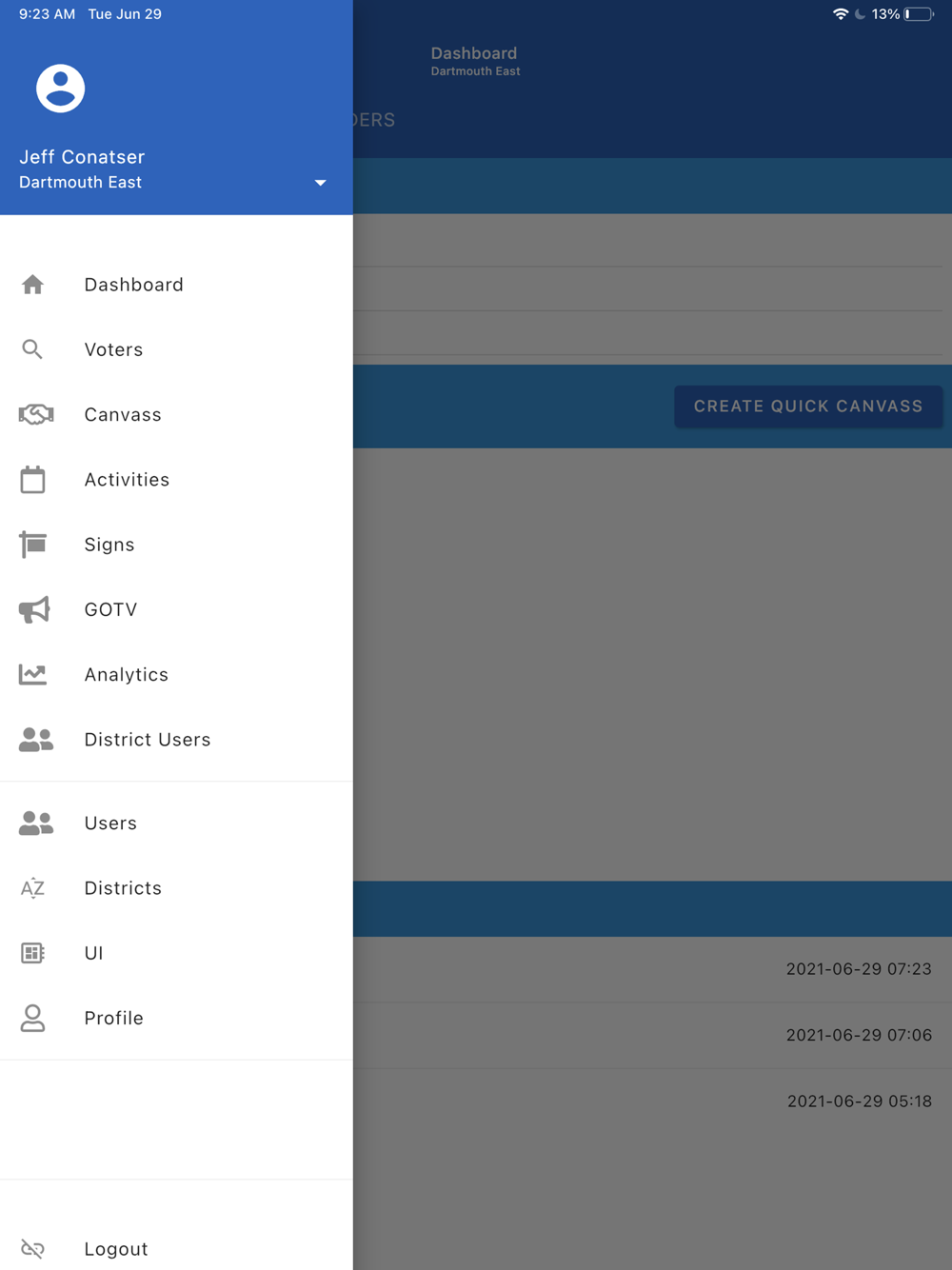Select the Users menu item
The height and width of the screenshot is (1270, 952).
(x=110, y=823)
